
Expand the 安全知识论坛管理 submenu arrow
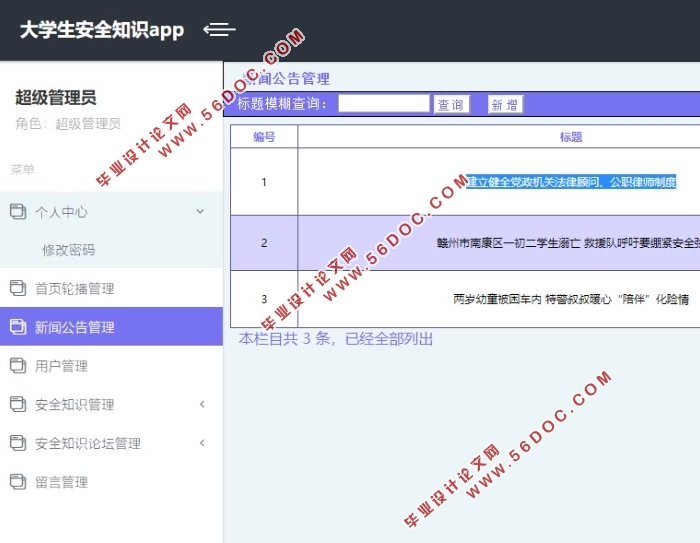coord(202,443)
